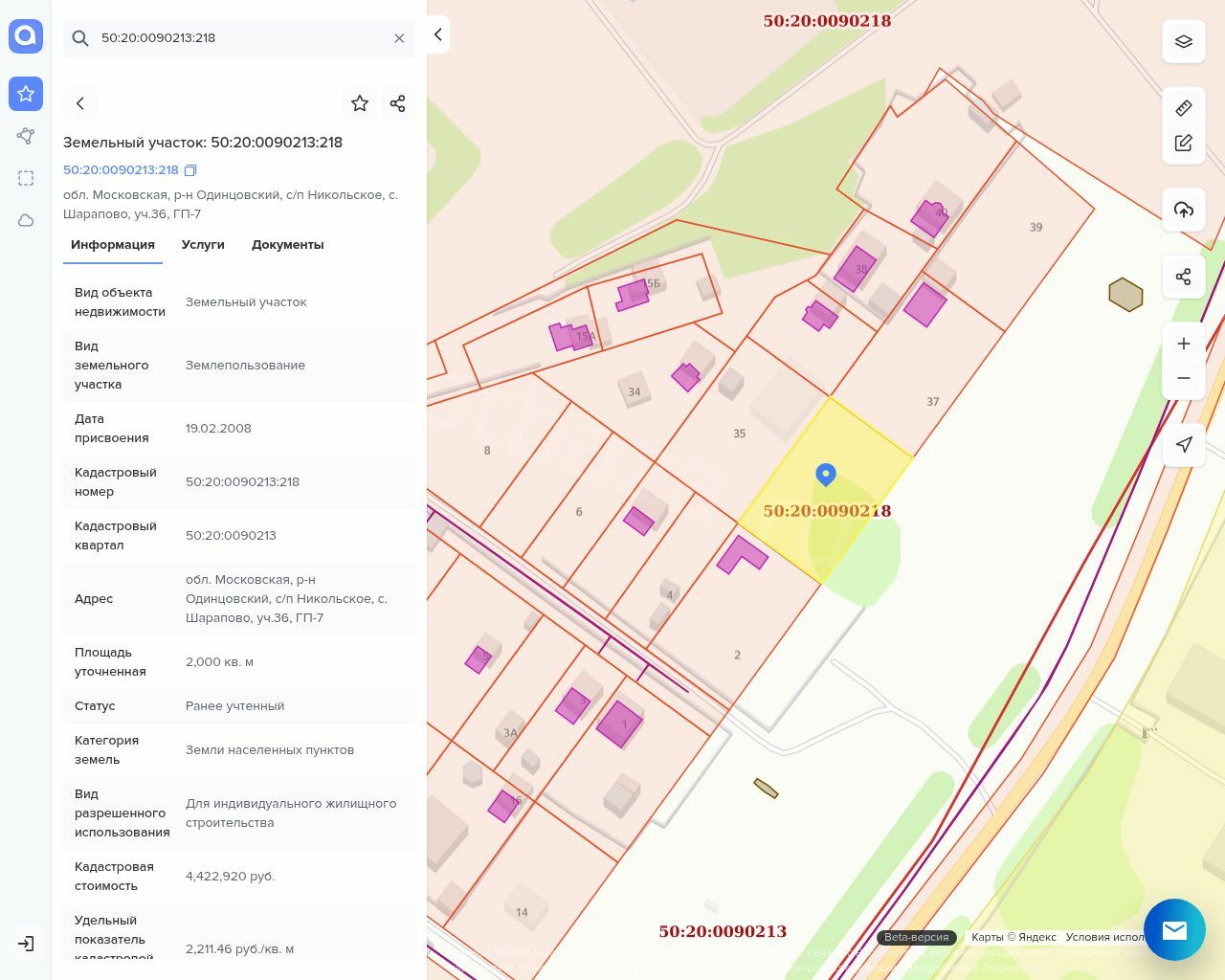This screenshot has height=980, width=1225.
Task: Zoom out on the map
Action: pos(1184,378)
